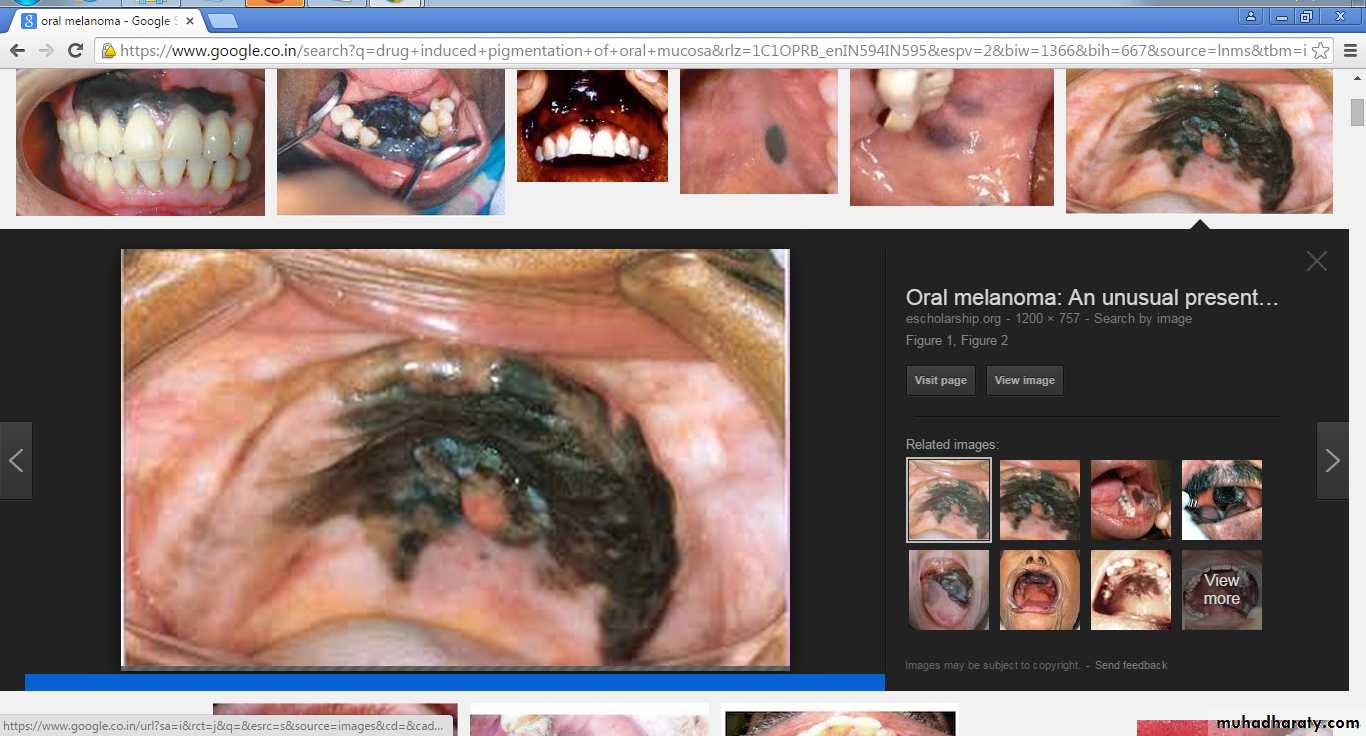Click the browser back arrow
The image size is (1366, 736).
[x=17, y=50]
